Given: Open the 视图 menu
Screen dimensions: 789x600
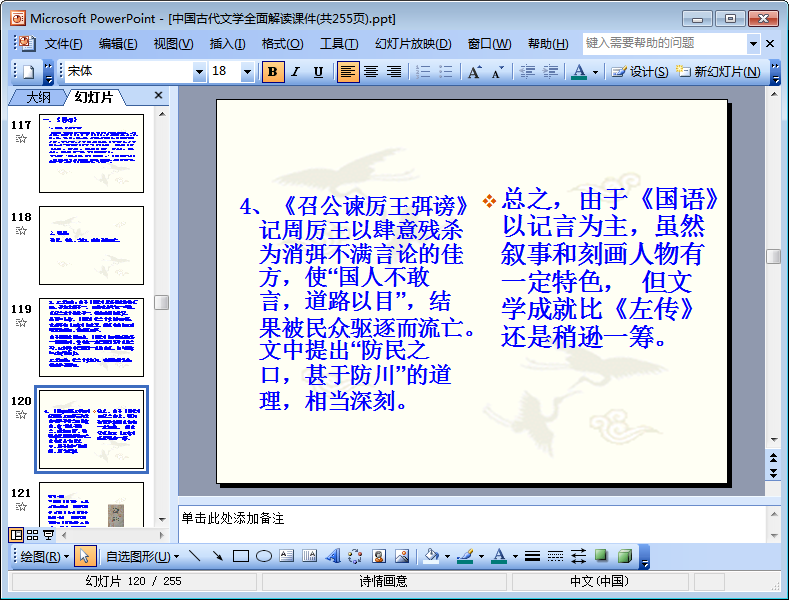Looking at the screenshot, I should [x=174, y=44].
